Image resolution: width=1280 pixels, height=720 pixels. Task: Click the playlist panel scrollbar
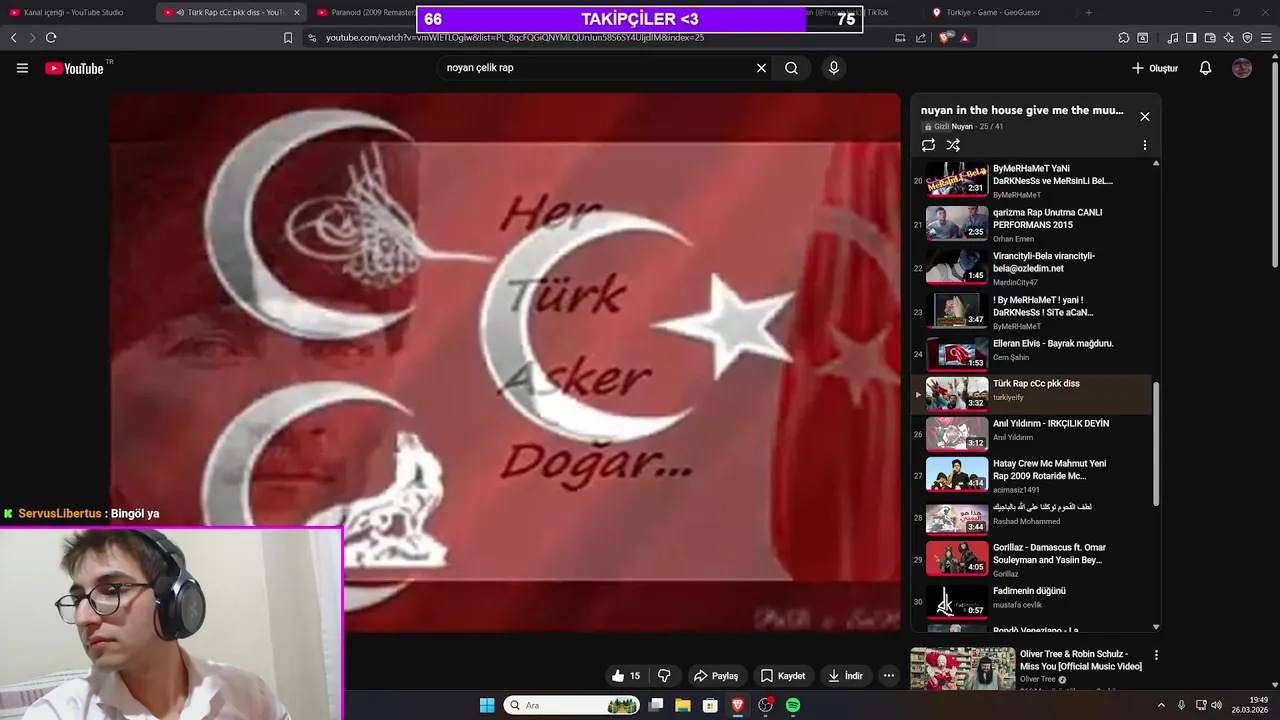[x=1156, y=443]
